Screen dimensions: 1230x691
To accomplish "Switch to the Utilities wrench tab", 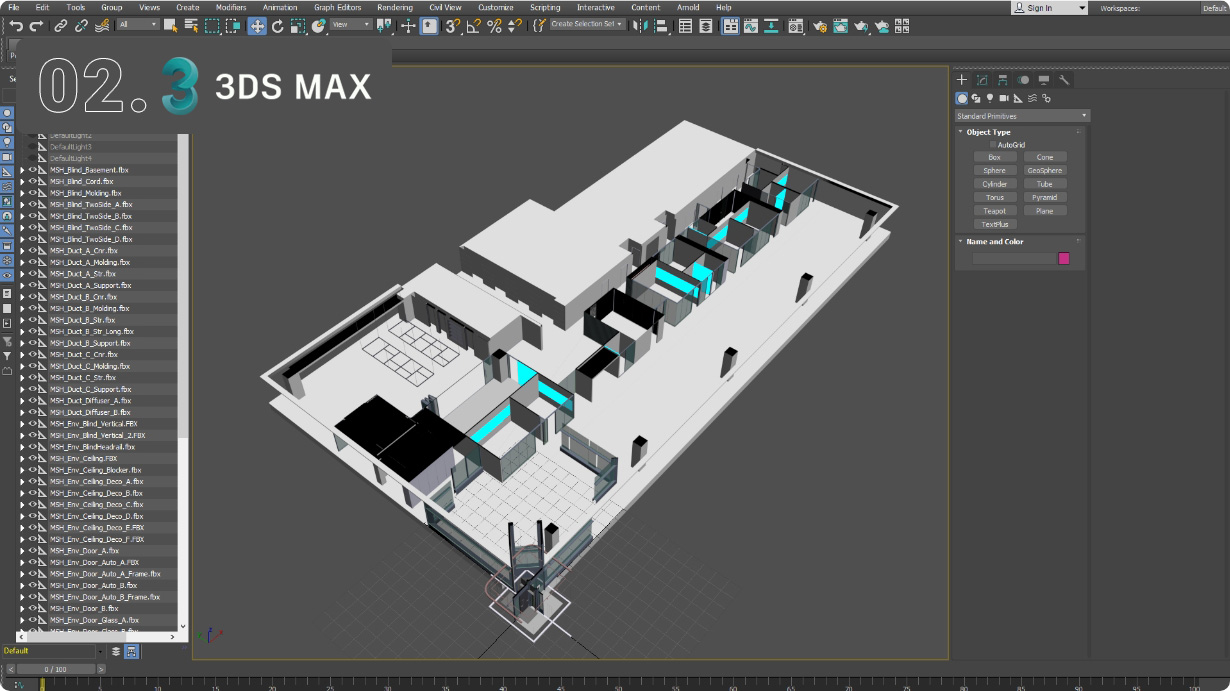I will click(x=1064, y=80).
